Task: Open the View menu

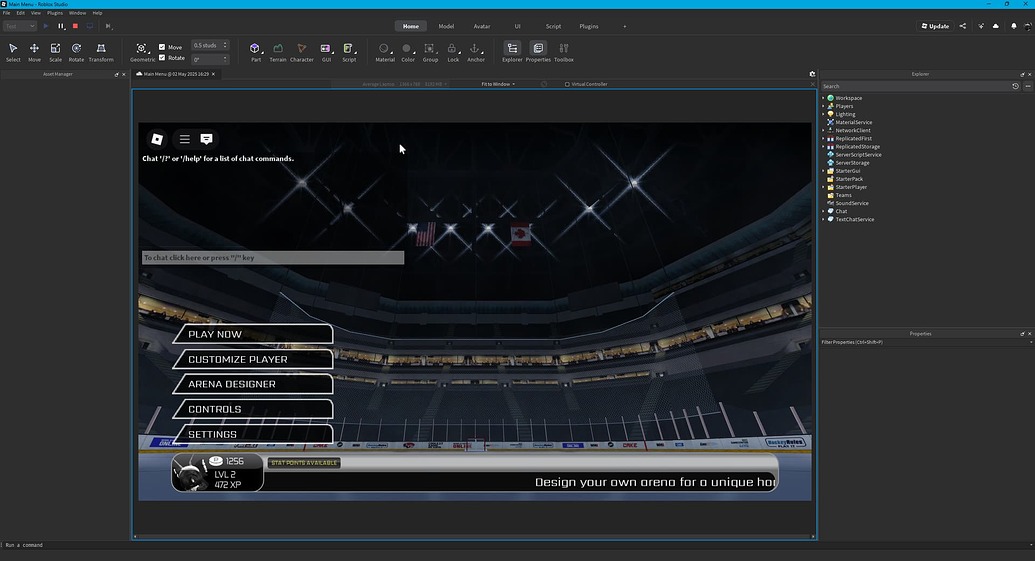Action: point(36,13)
